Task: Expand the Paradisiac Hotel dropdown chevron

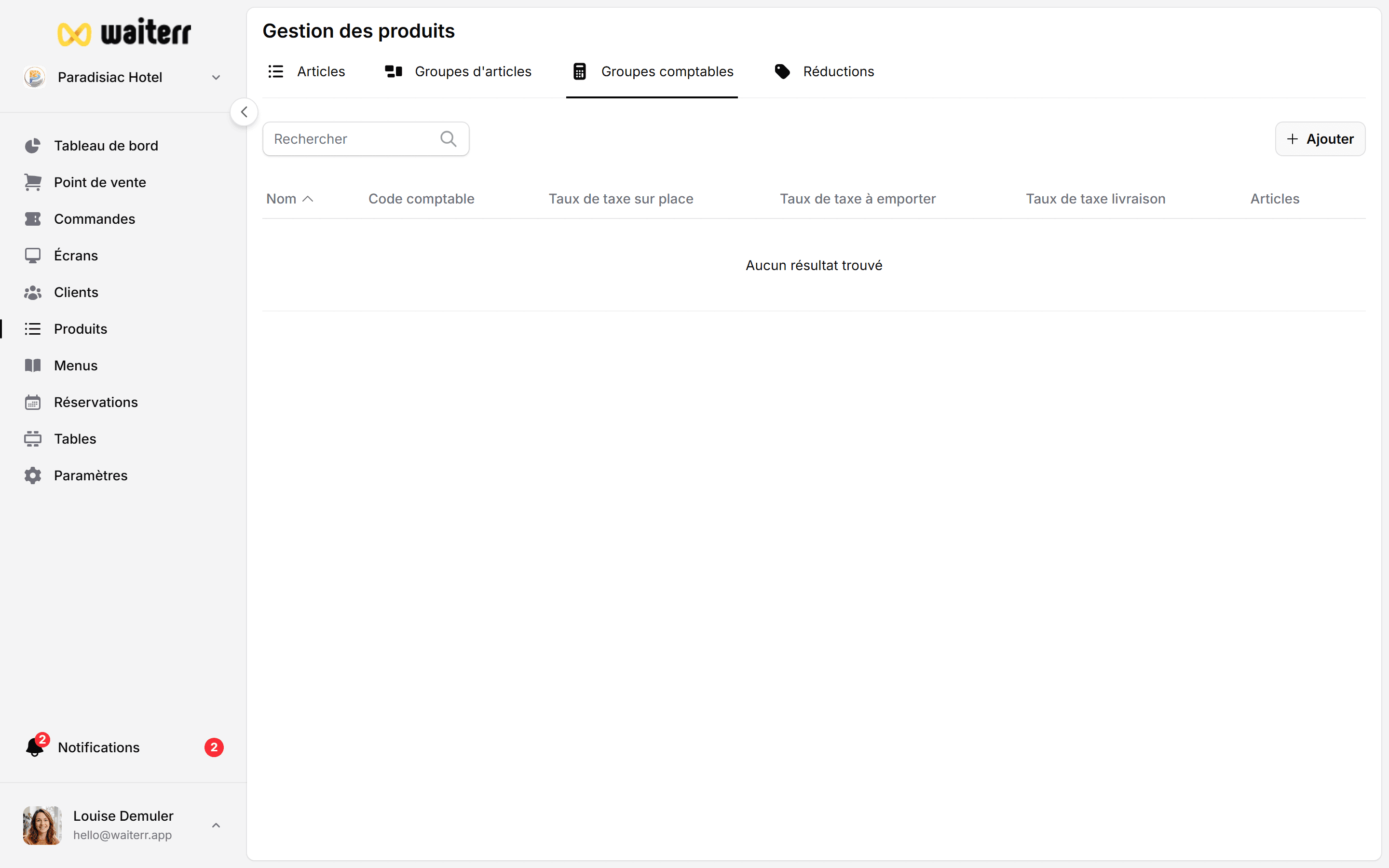Action: click(x=216, y=78)
